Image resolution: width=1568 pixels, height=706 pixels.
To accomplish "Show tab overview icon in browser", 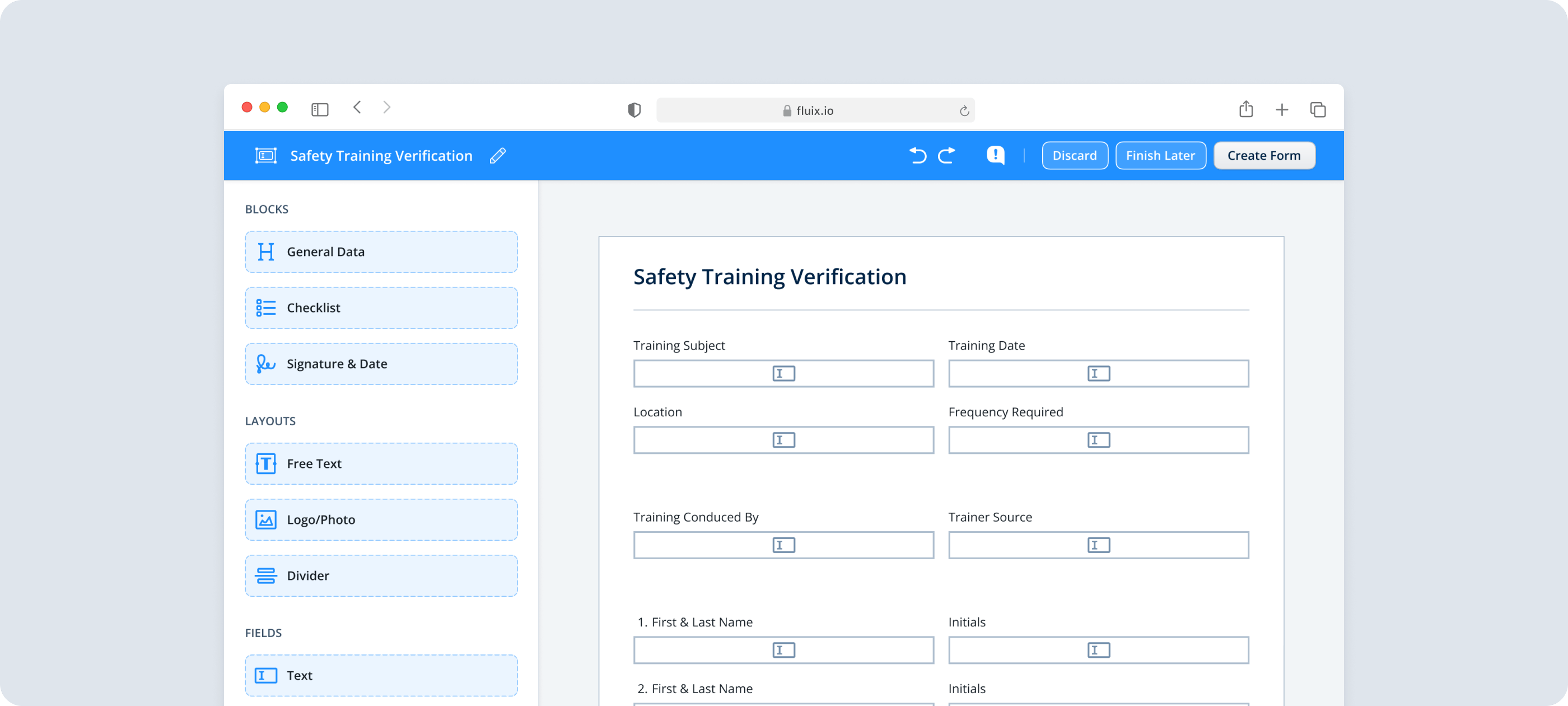I will tap(1317, 110).
